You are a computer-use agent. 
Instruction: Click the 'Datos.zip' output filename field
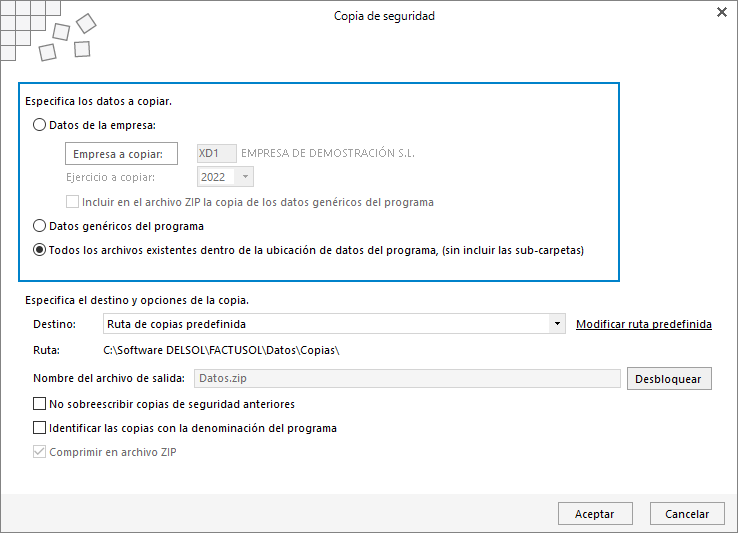point(407,379)
